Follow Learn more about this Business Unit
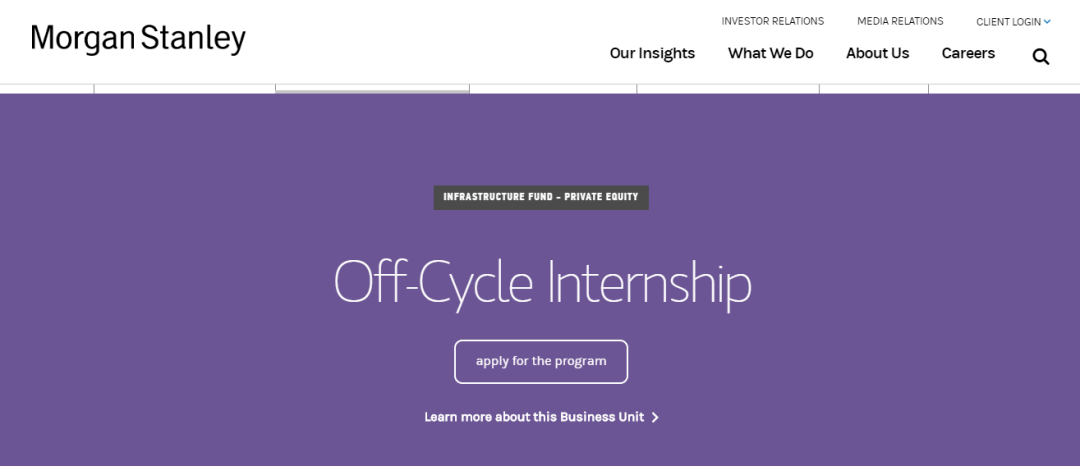 pos(534,417)
